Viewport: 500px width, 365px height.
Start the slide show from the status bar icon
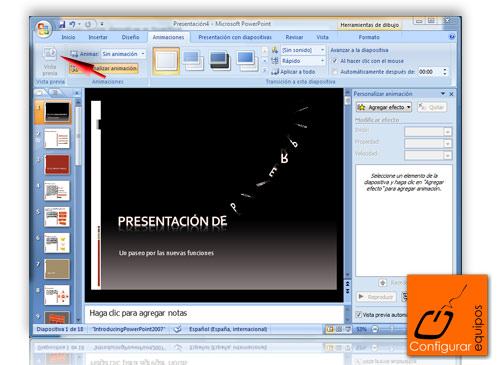pyautogui.click(x=348, y=329)
